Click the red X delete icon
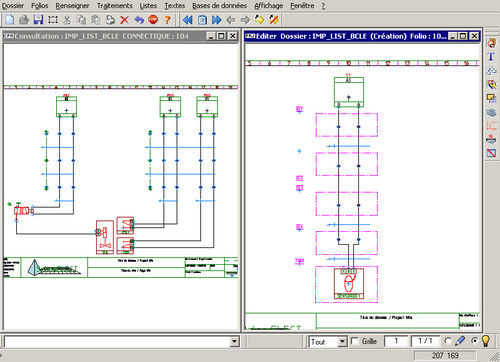The height and width of the screenshot is (362, 500). (124, 20)
